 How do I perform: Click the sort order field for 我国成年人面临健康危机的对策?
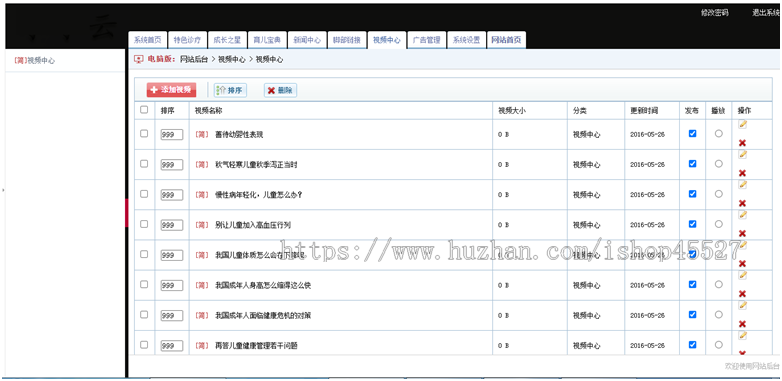click(x=172, y=316)
